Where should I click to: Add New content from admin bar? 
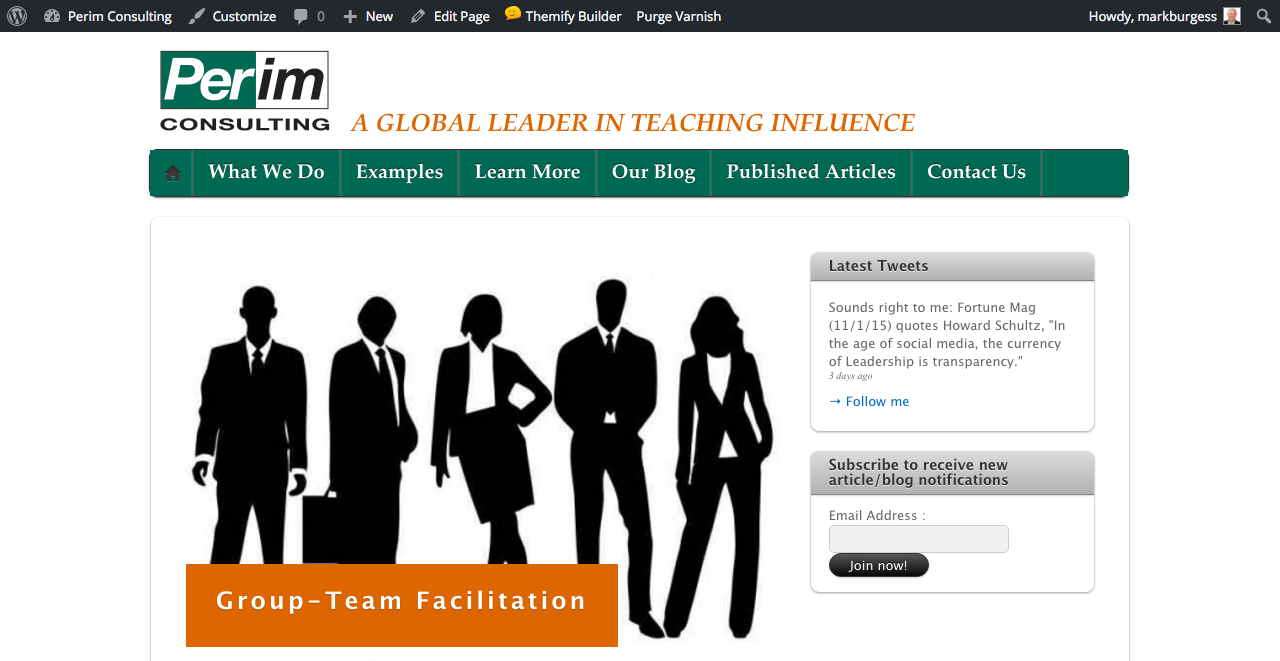point(368,16)
